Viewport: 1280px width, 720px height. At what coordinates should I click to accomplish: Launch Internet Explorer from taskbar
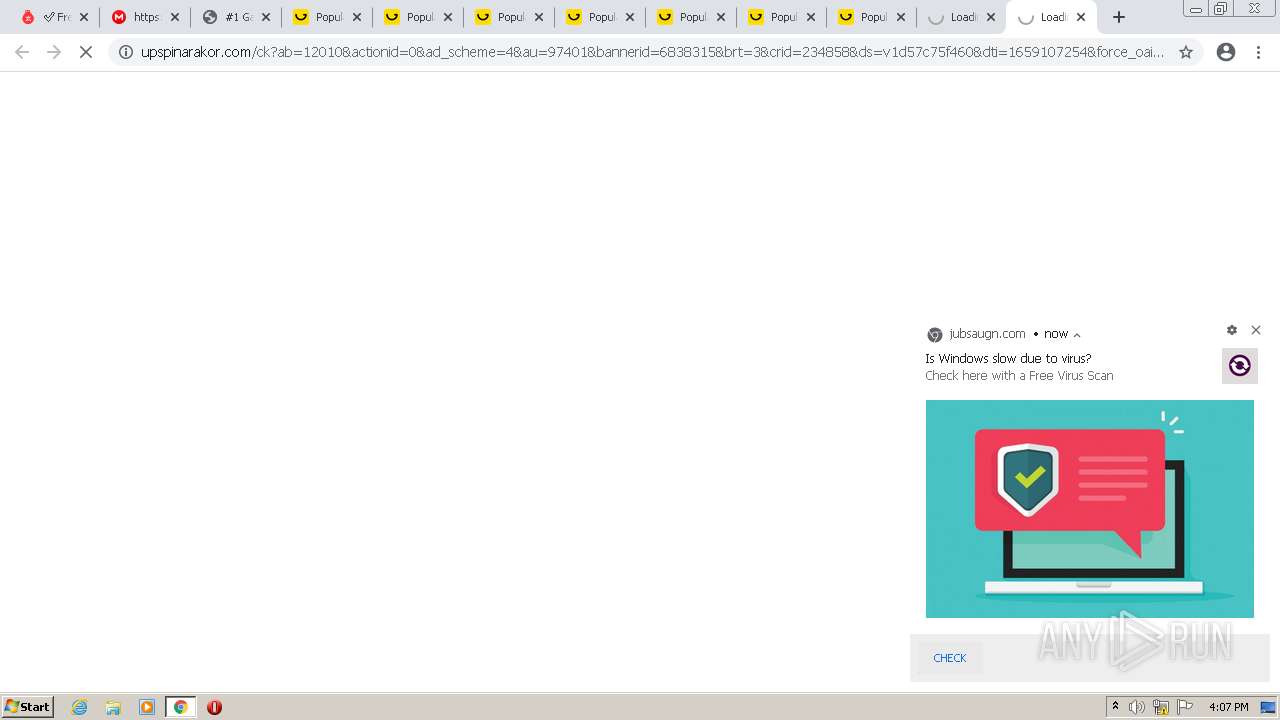80,707
